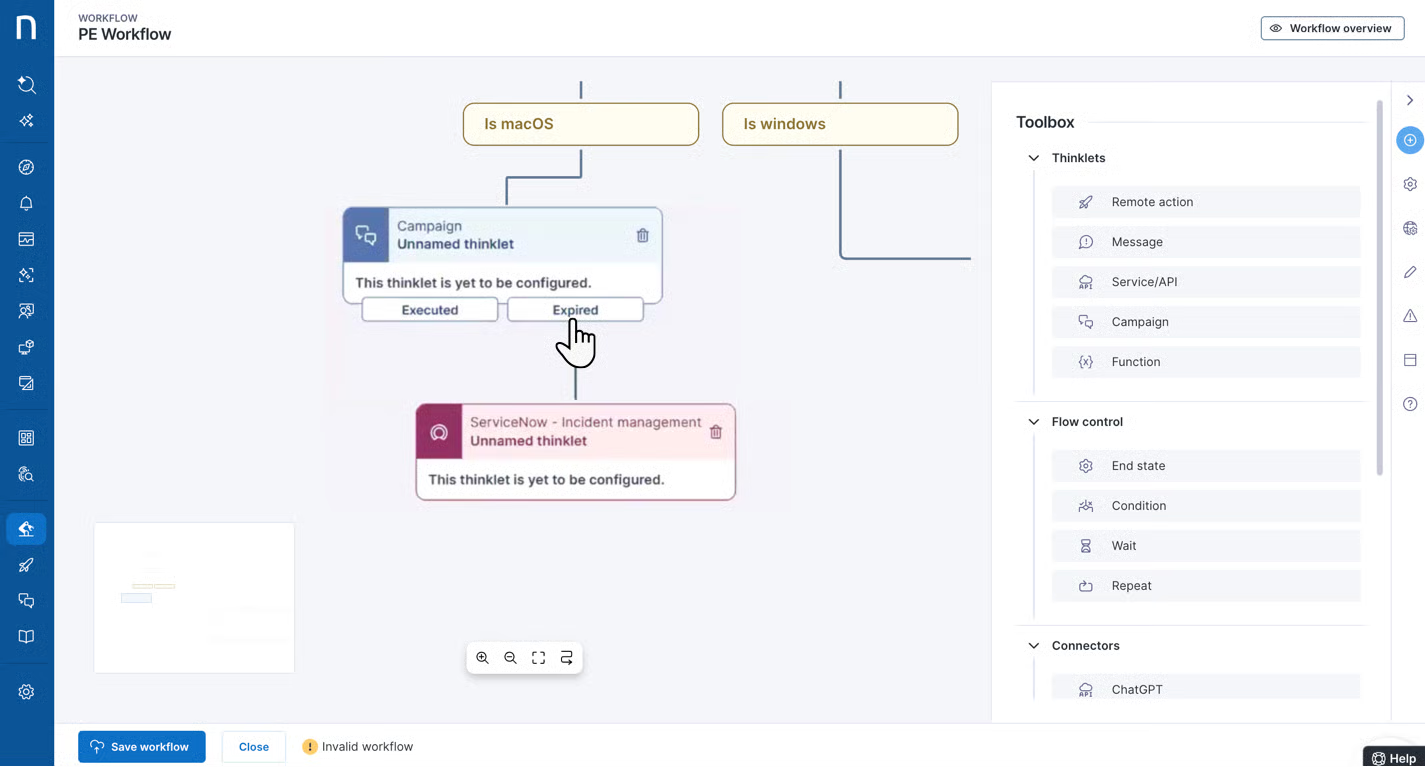Click the blue plus toolbox icon
The image size is (1425, 767).
[1410, 140]
